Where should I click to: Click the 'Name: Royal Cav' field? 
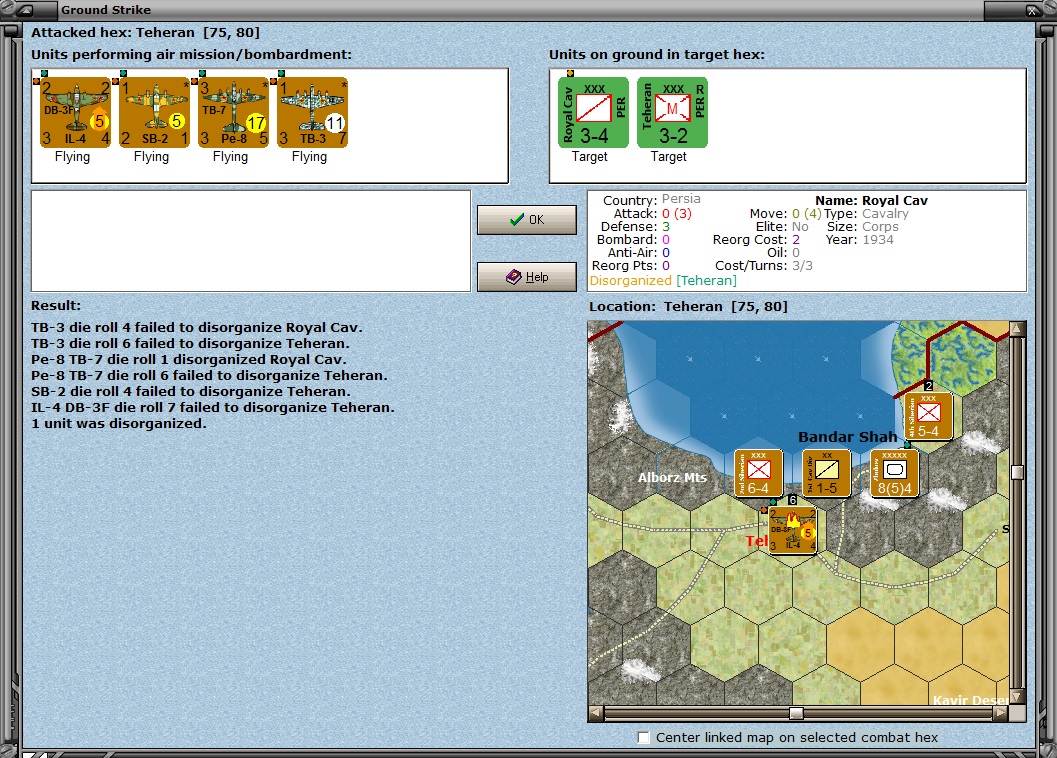(x=871, y=200)
